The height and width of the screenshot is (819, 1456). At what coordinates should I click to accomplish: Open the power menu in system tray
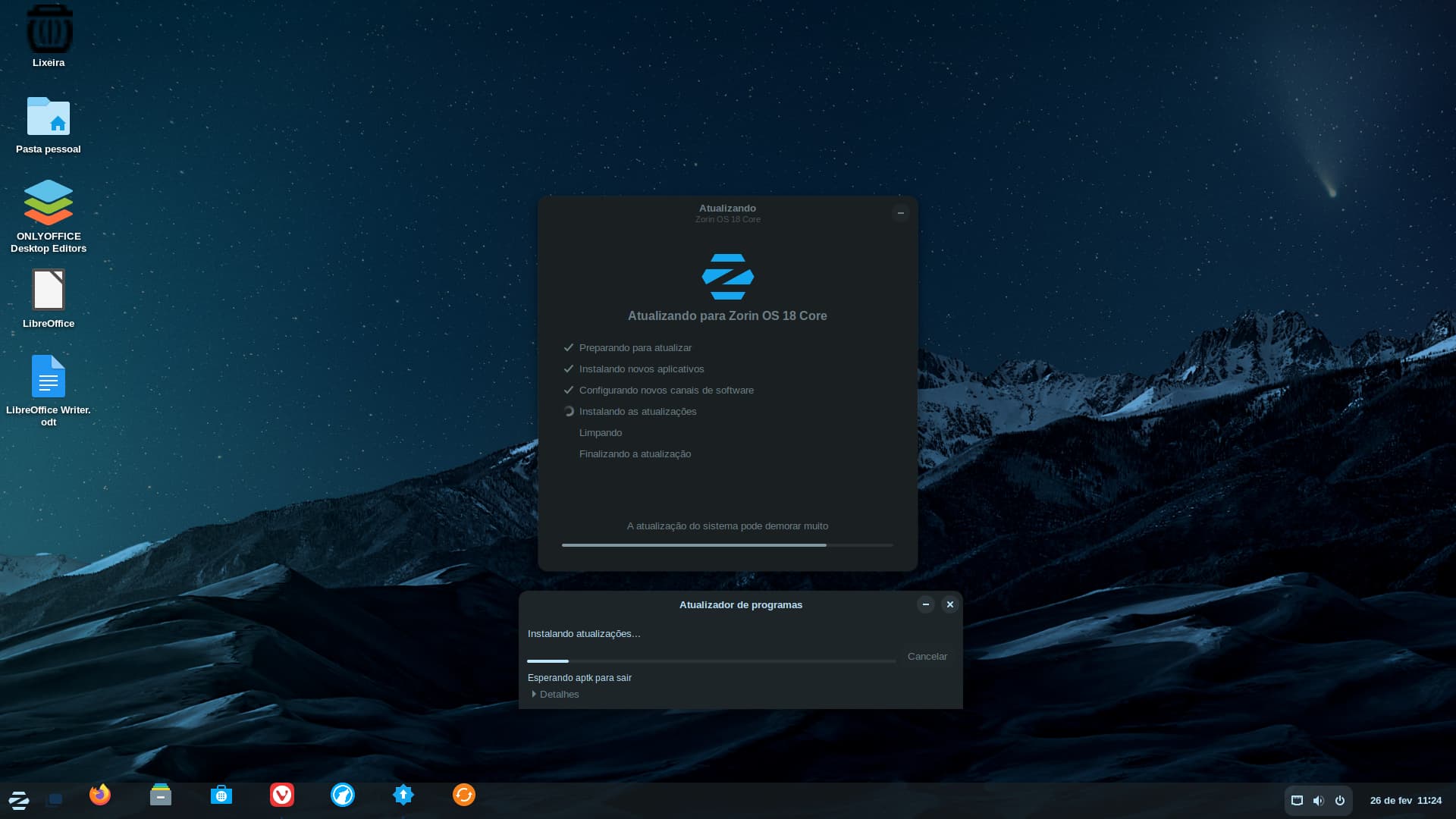tap(1340, 801)
